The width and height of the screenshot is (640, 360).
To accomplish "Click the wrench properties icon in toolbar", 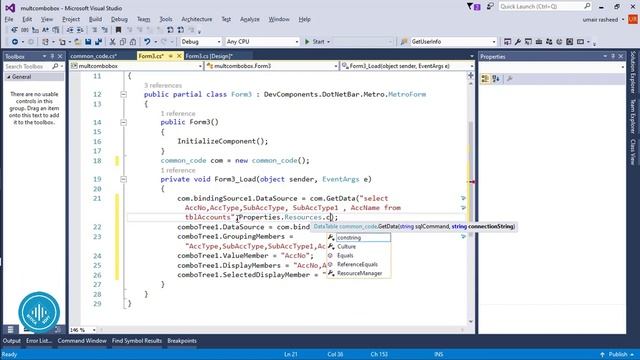I will tap(518, 42).
